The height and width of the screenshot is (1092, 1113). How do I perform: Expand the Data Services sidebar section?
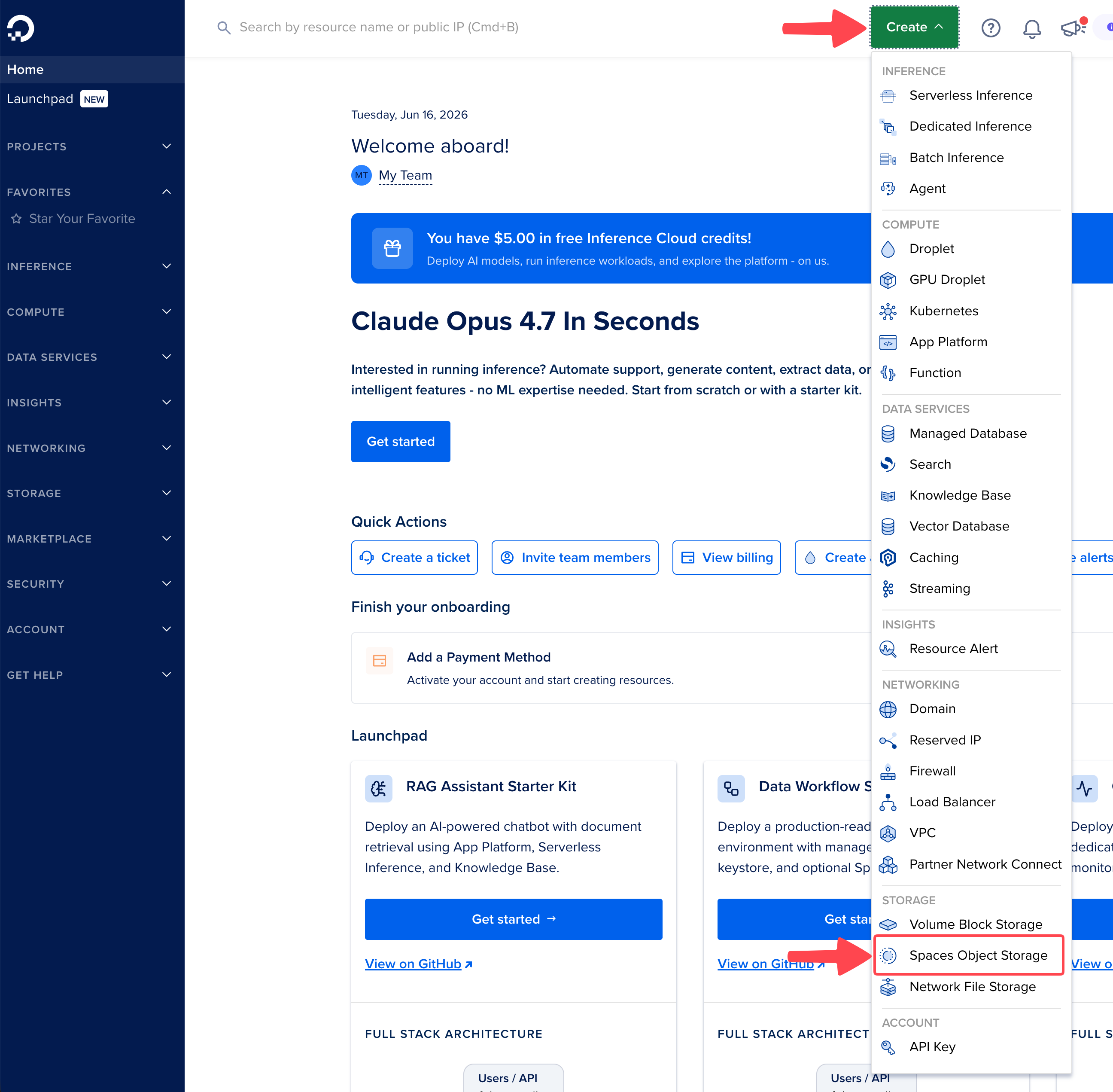point(89,357)
